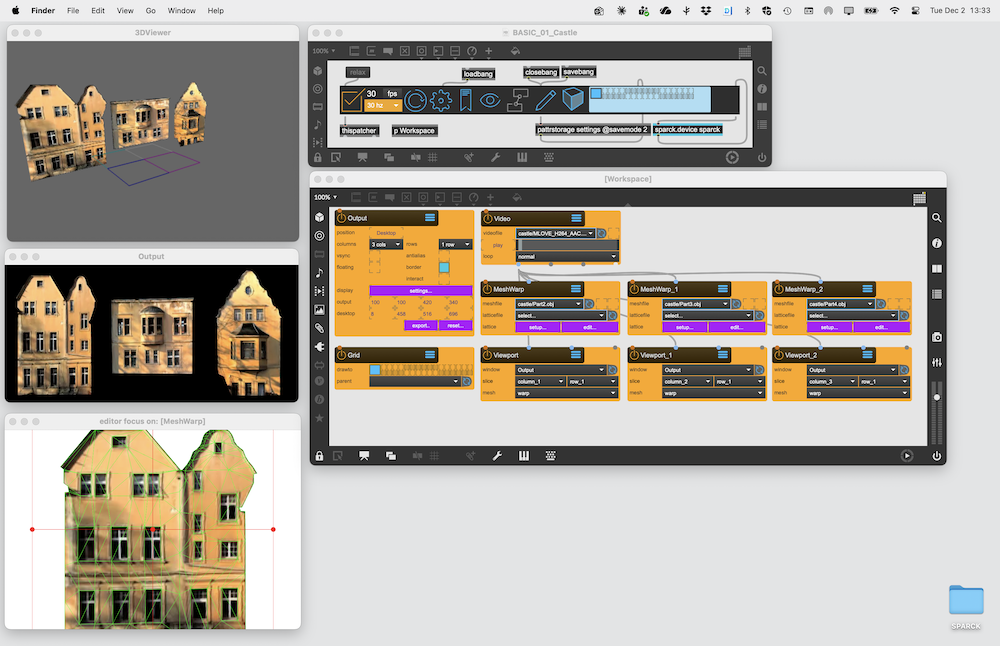This screenshot has width=1000, height=646.
Task: Click the settings... button in the Output node
Action: coord(420,291)
